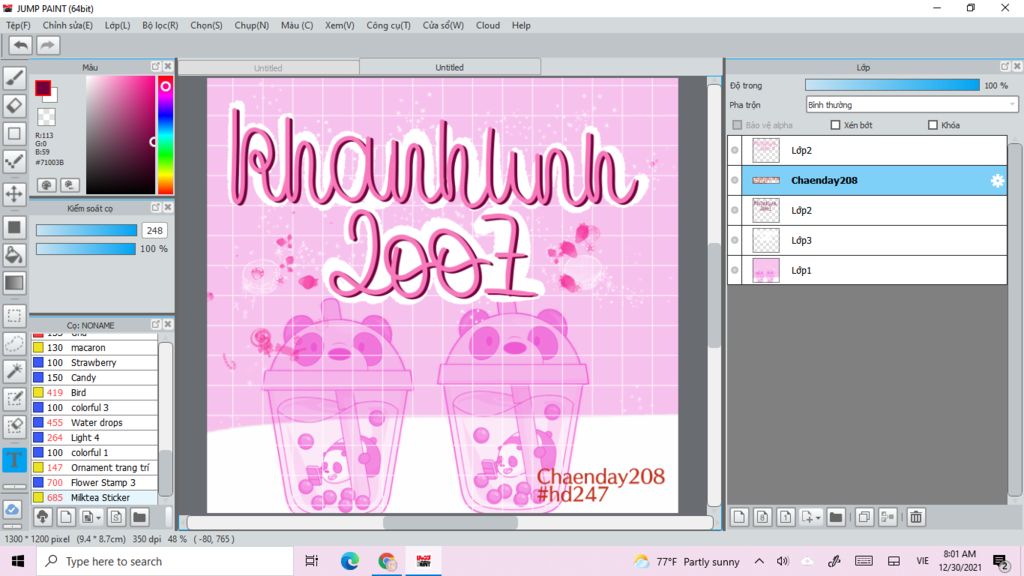1024x576 pixels.
Task: Select the Bucket fill tool
Action: (x=14, y=255)
